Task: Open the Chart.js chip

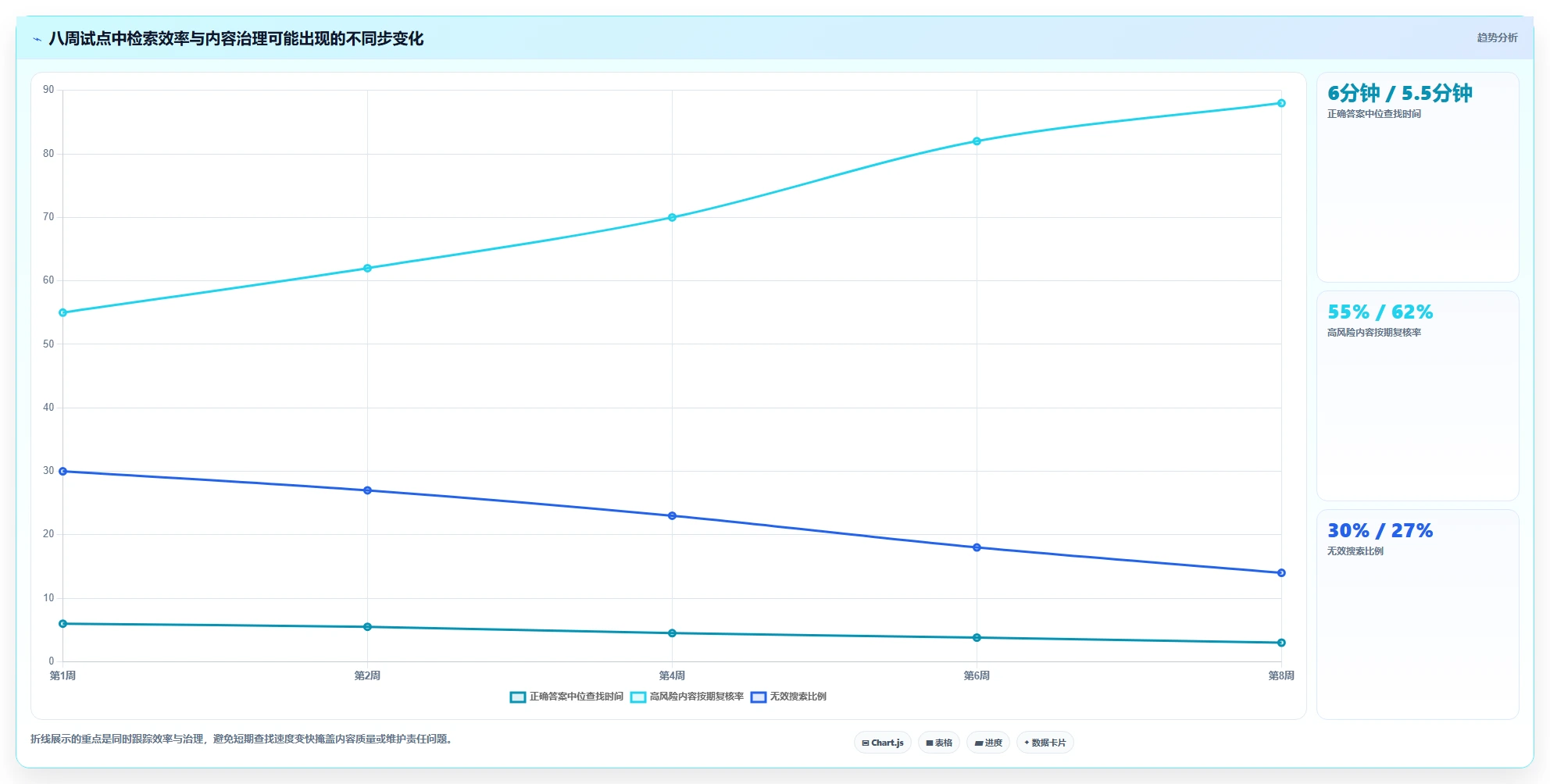Action: pos(883,743)
